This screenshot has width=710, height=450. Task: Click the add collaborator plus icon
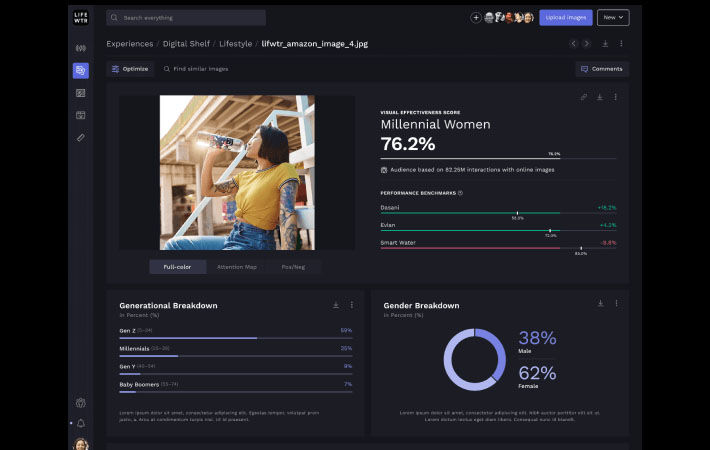475,18
